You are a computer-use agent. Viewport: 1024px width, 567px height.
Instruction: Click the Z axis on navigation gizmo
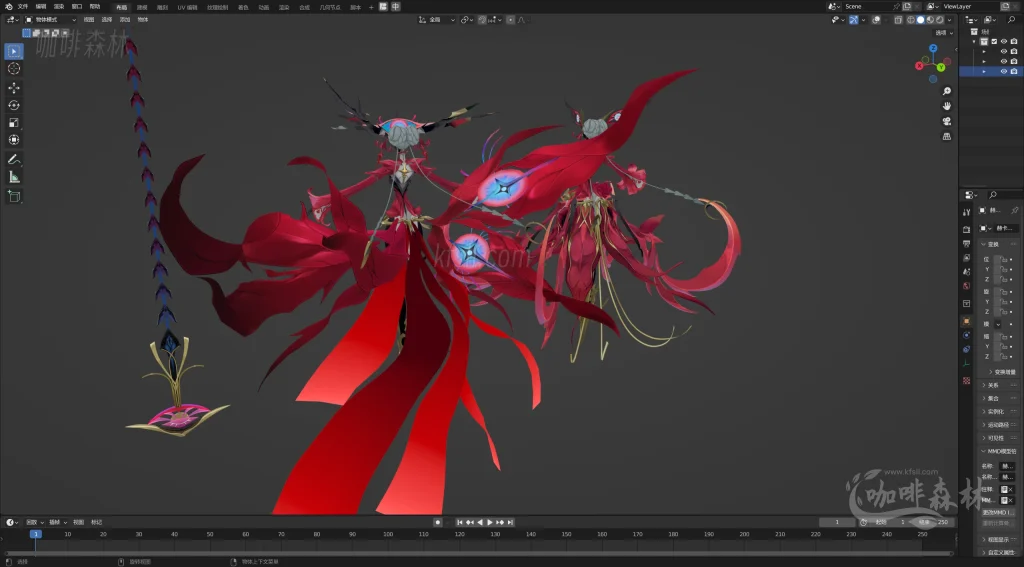[933, 48]
